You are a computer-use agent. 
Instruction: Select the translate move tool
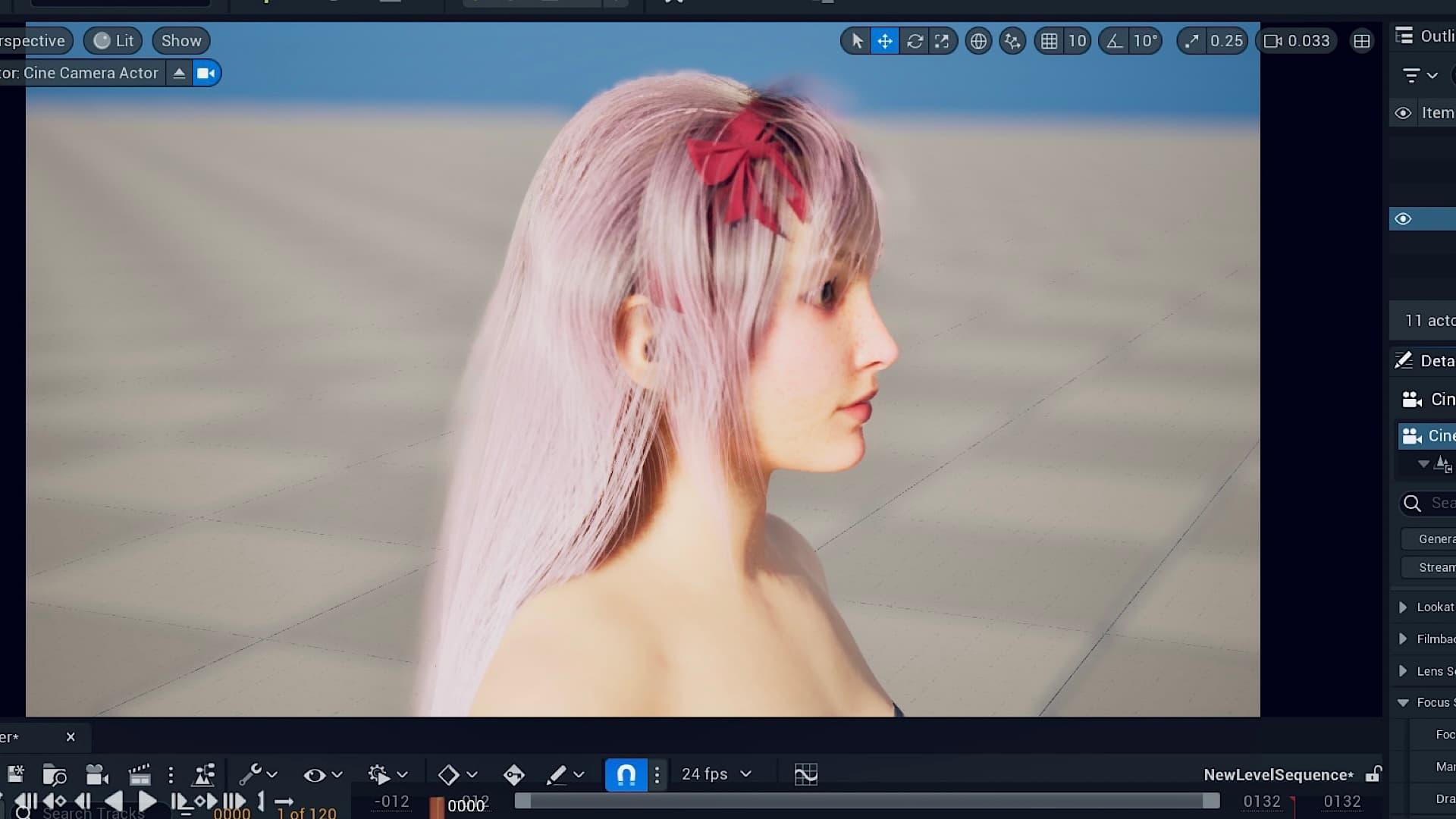tap(884, 41)
